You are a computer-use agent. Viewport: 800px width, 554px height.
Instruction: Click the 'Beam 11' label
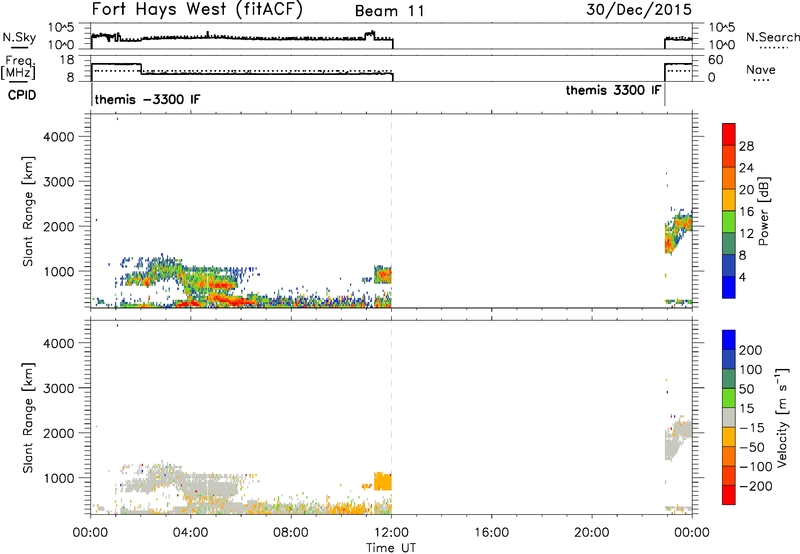pos(389,11)
